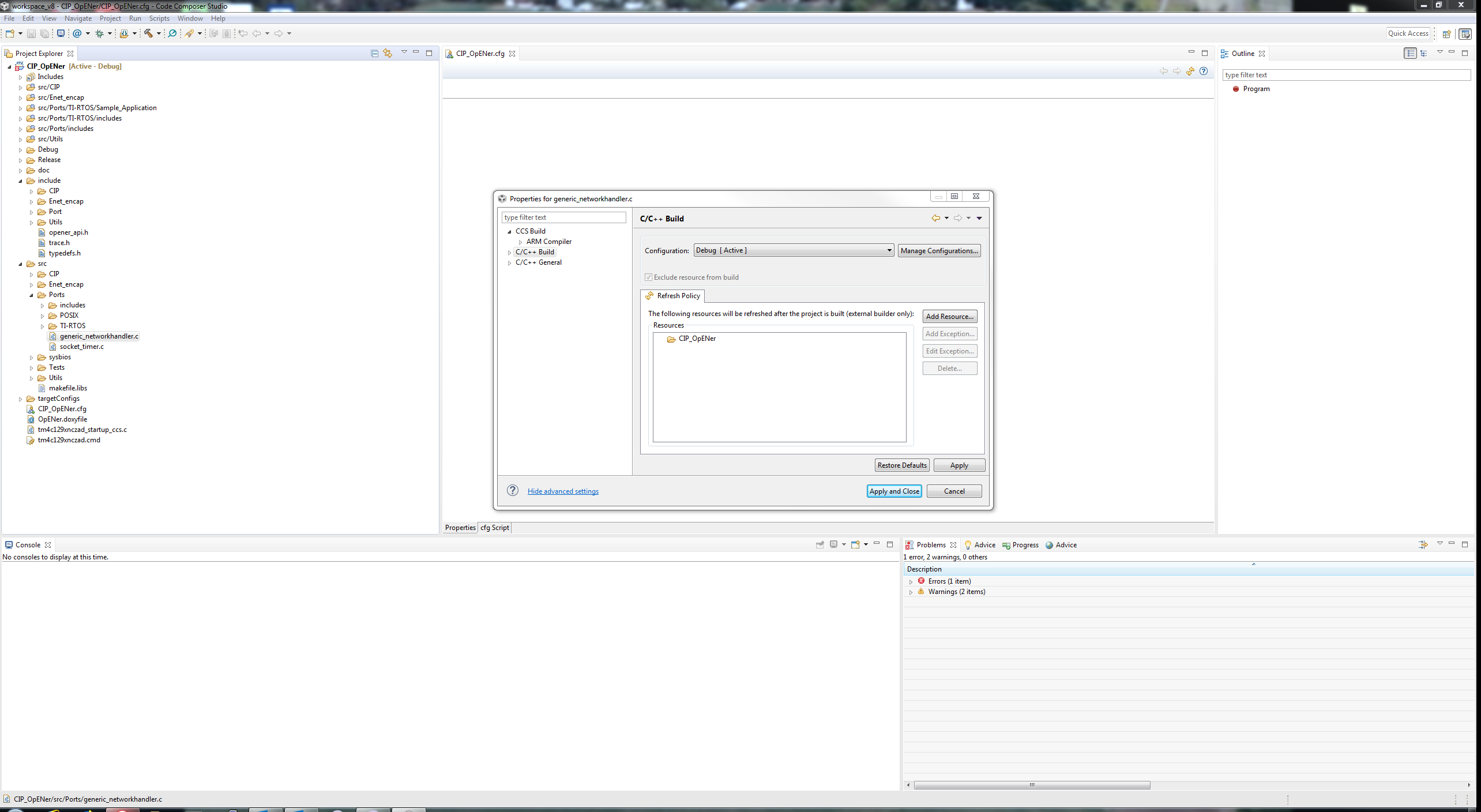Open the Project menu
Screen dimensions: 1481x812
click(x=110, y=18)
